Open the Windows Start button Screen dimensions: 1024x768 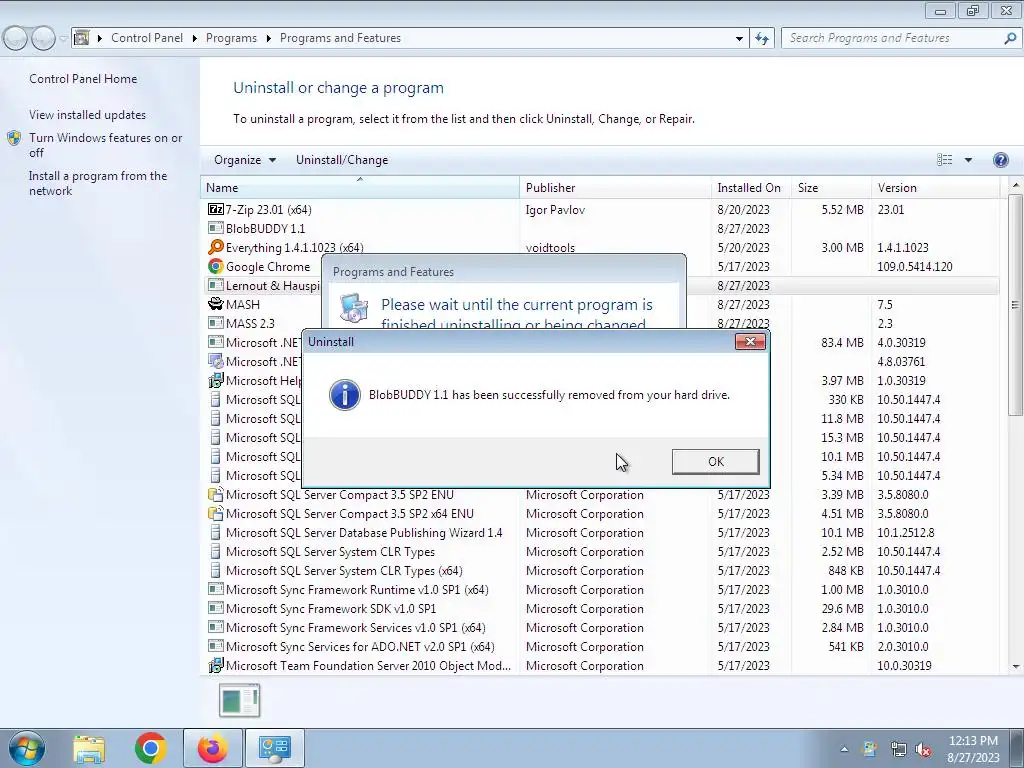tap(26, 748)
